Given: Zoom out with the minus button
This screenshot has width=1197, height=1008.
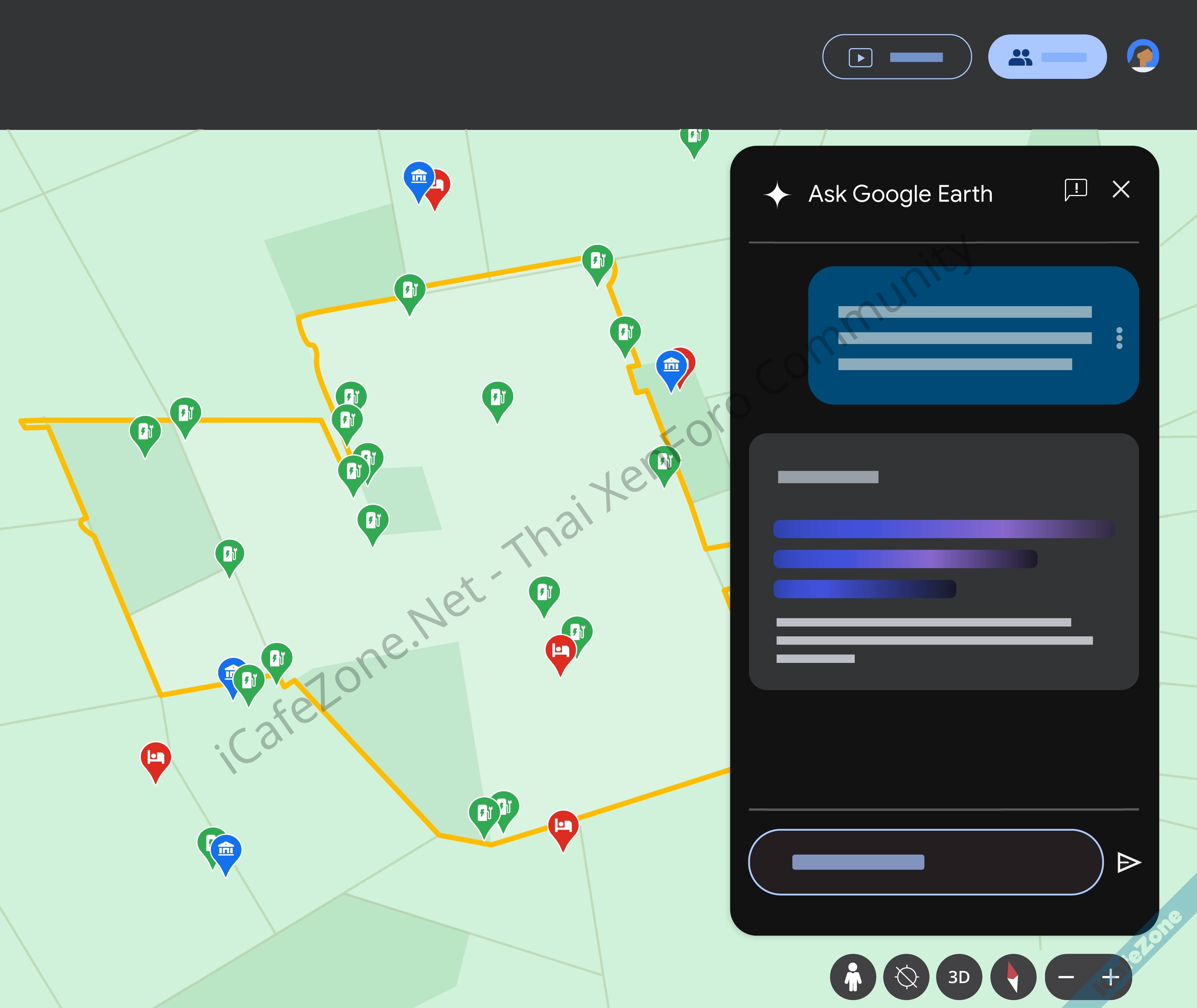Looking at the screenshot, I should tap(1065, 977).
